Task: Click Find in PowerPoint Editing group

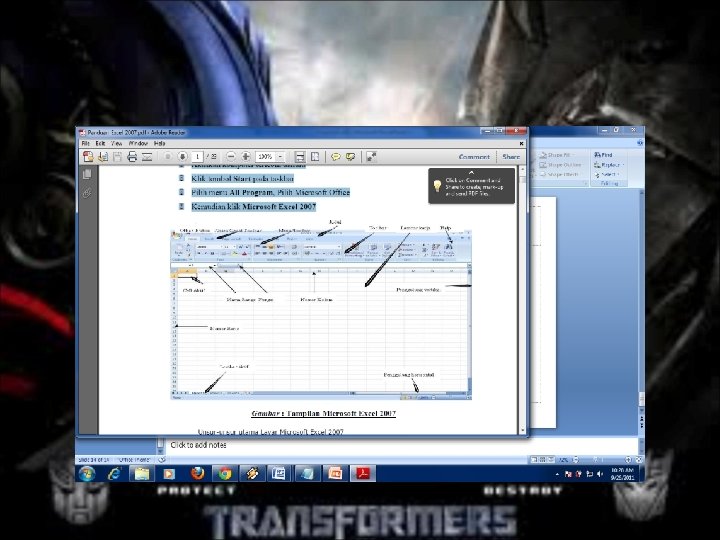Action: [603, 155]
